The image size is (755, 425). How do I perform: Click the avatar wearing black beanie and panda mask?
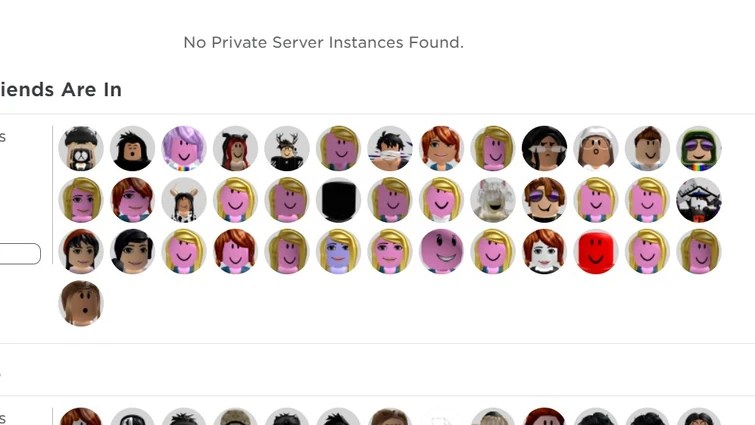(81, 148)
